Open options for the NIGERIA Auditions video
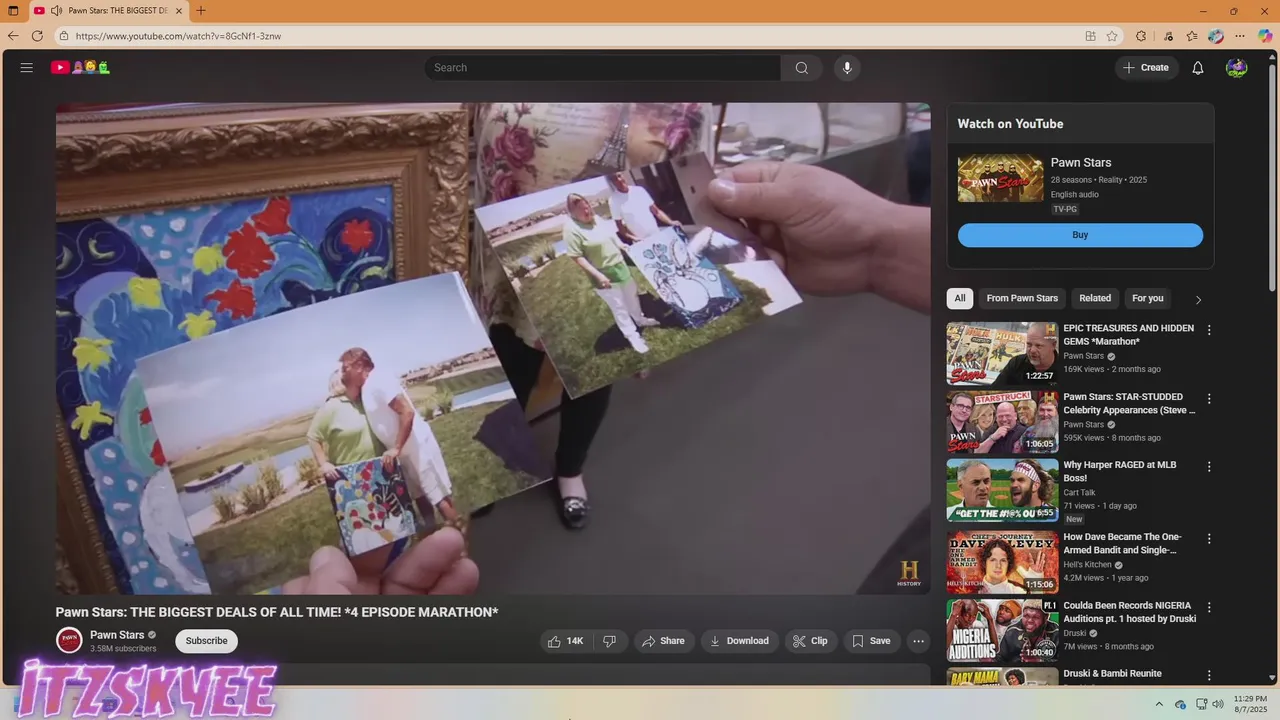This screenshot has height=720, width=1280. coord(1209,607)
